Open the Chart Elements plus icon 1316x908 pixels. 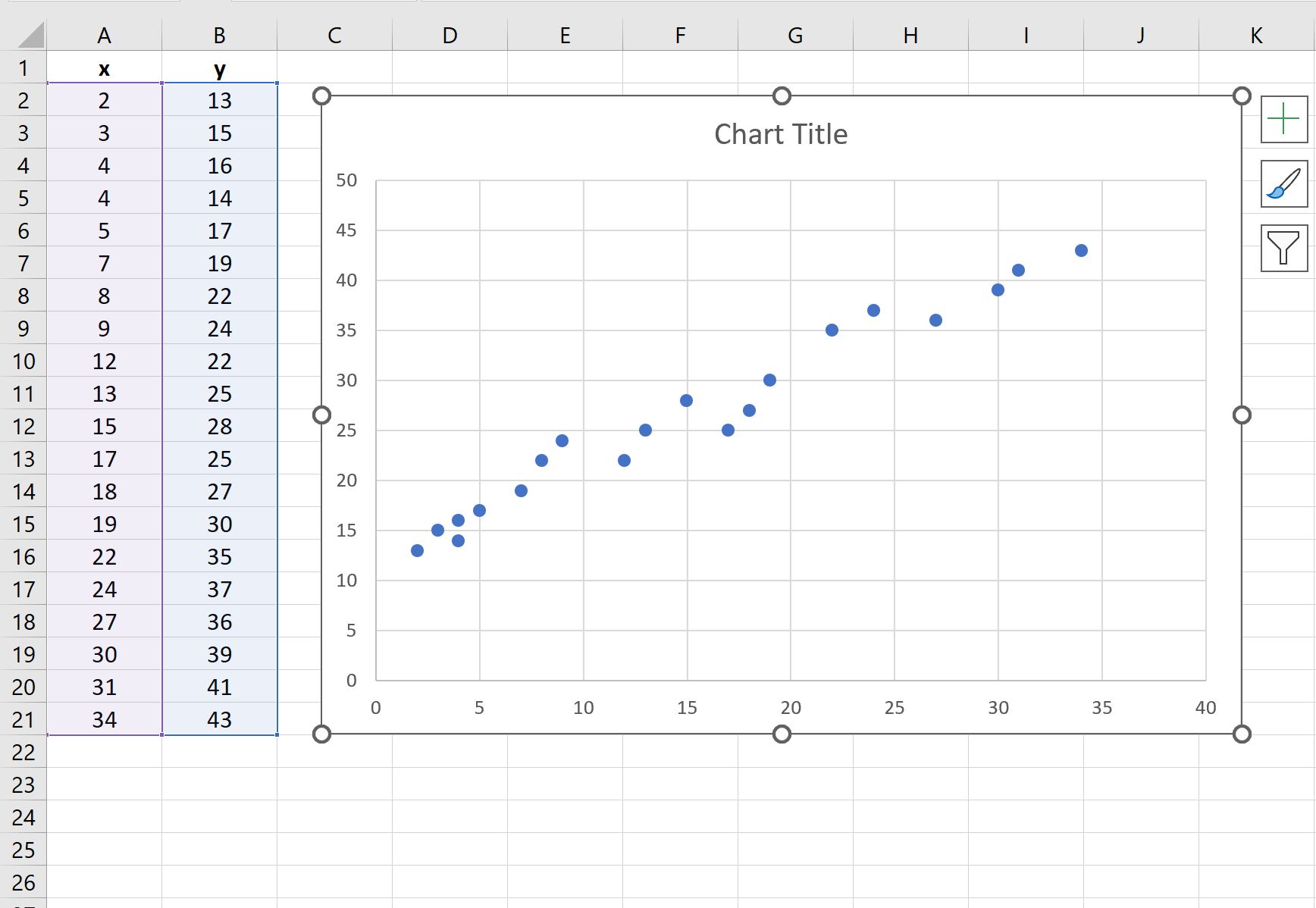[x=1283, y=119]
